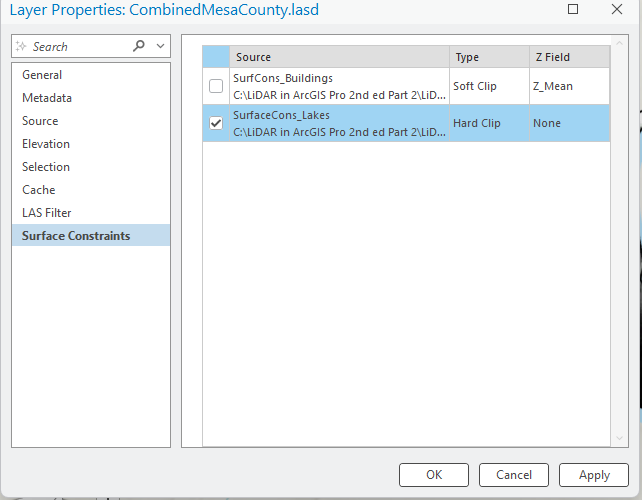642x500 pixels.
Task: Switch to the Metadata tab
Action: pyautogui.click(x=47, y=98)
